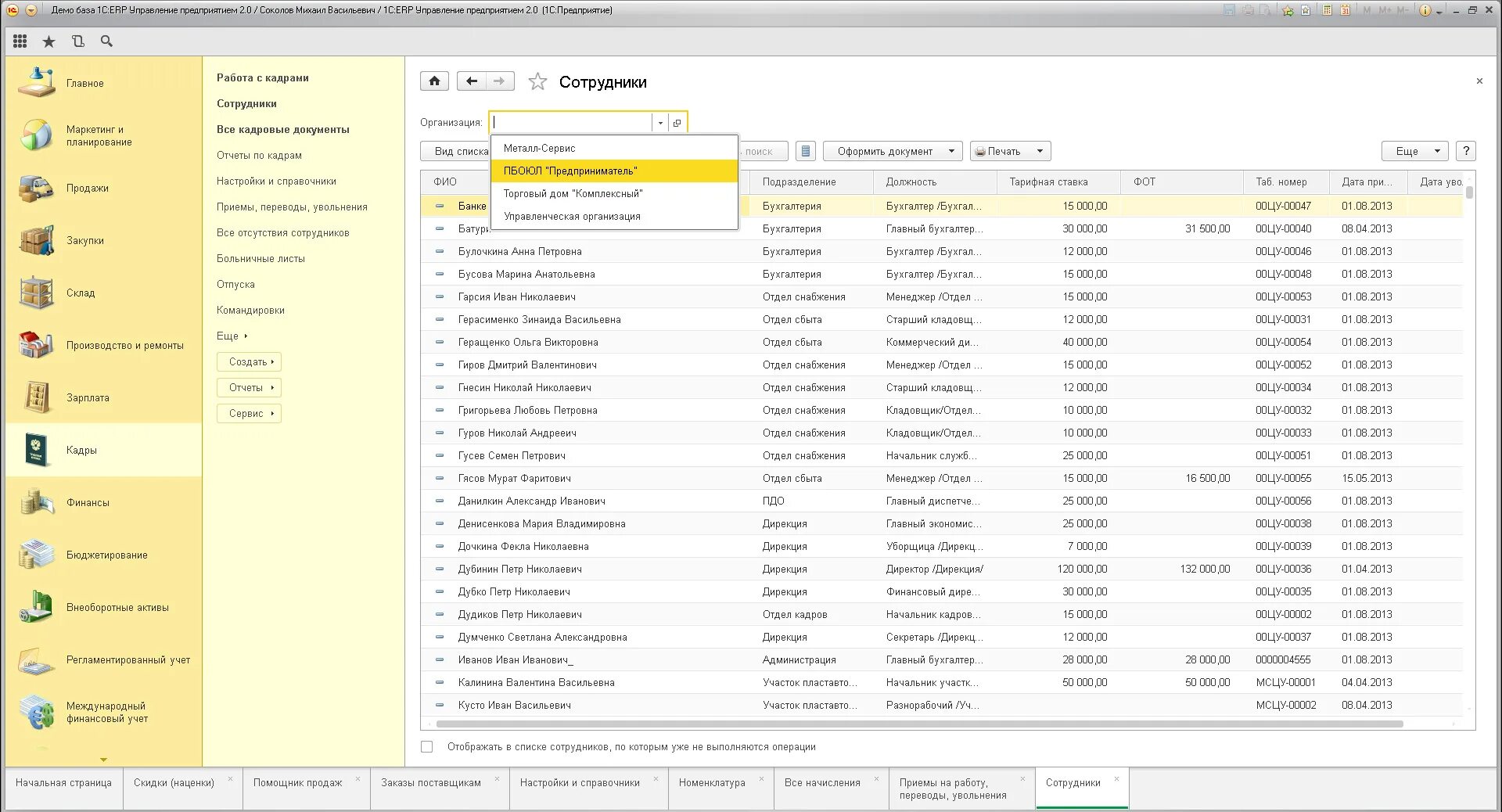This screenshot has height=812, width=1502.
Task: Toggle show employees without operations checkbox
Action: click(427, 747)
